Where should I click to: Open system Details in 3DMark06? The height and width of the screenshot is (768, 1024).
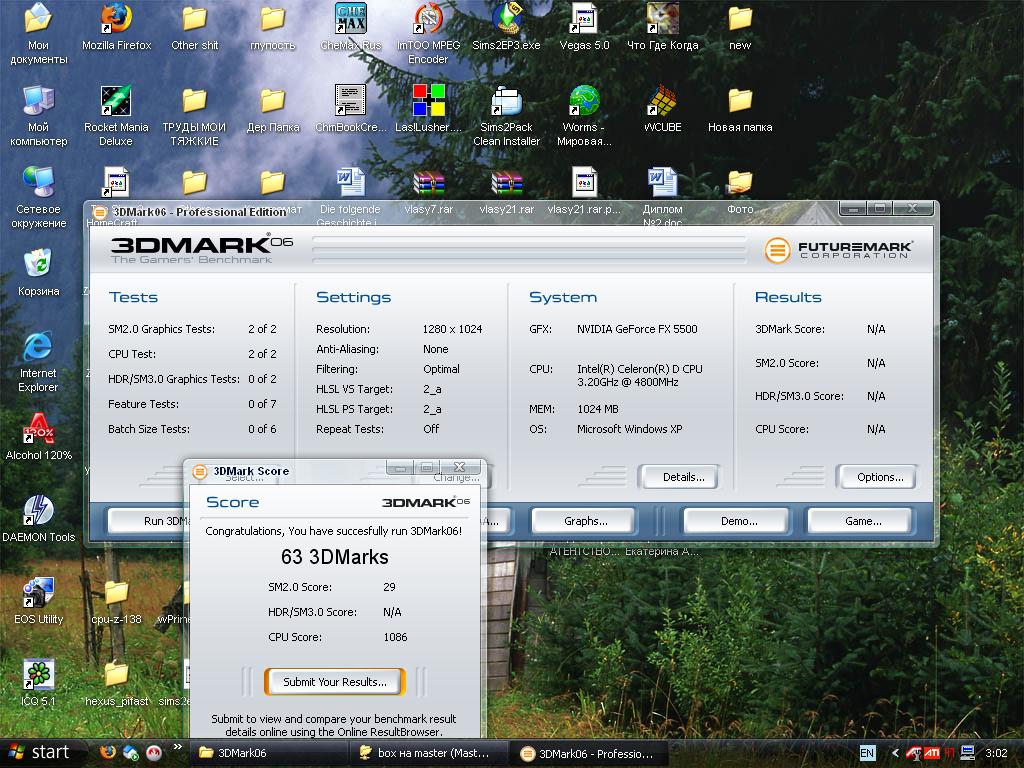(679, 477)
